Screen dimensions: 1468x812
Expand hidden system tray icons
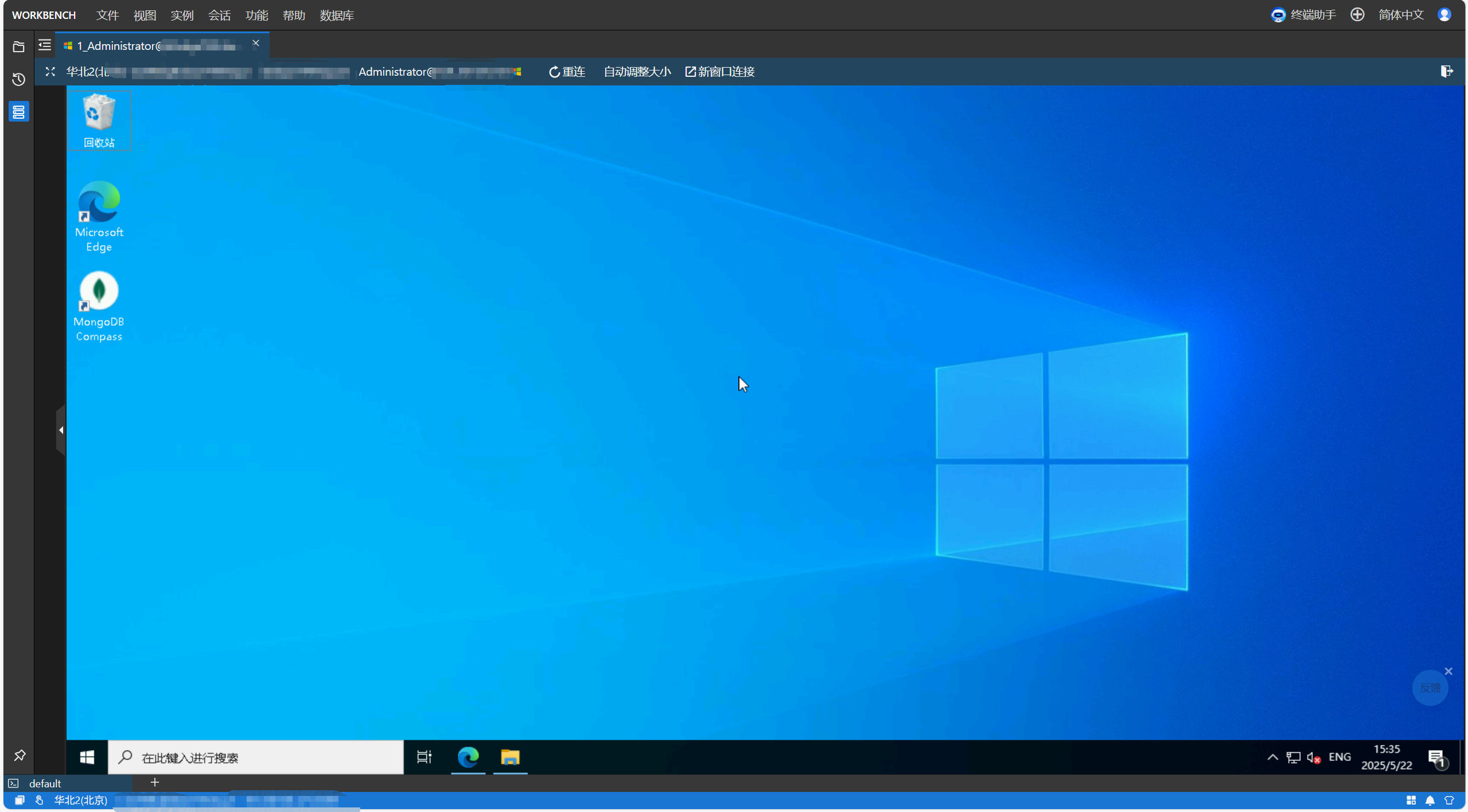tap(1272, 757)
